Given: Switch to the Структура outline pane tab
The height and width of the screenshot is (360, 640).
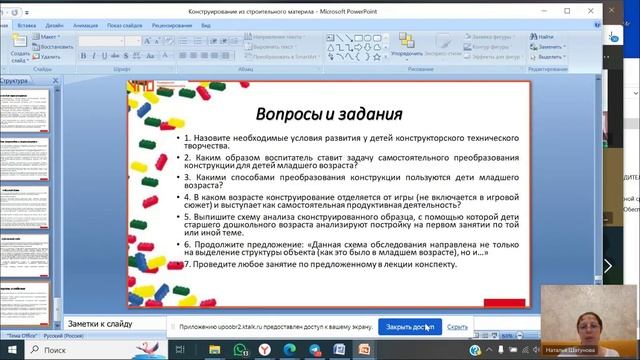Looking at the screenshot, I should coord(14,81).
